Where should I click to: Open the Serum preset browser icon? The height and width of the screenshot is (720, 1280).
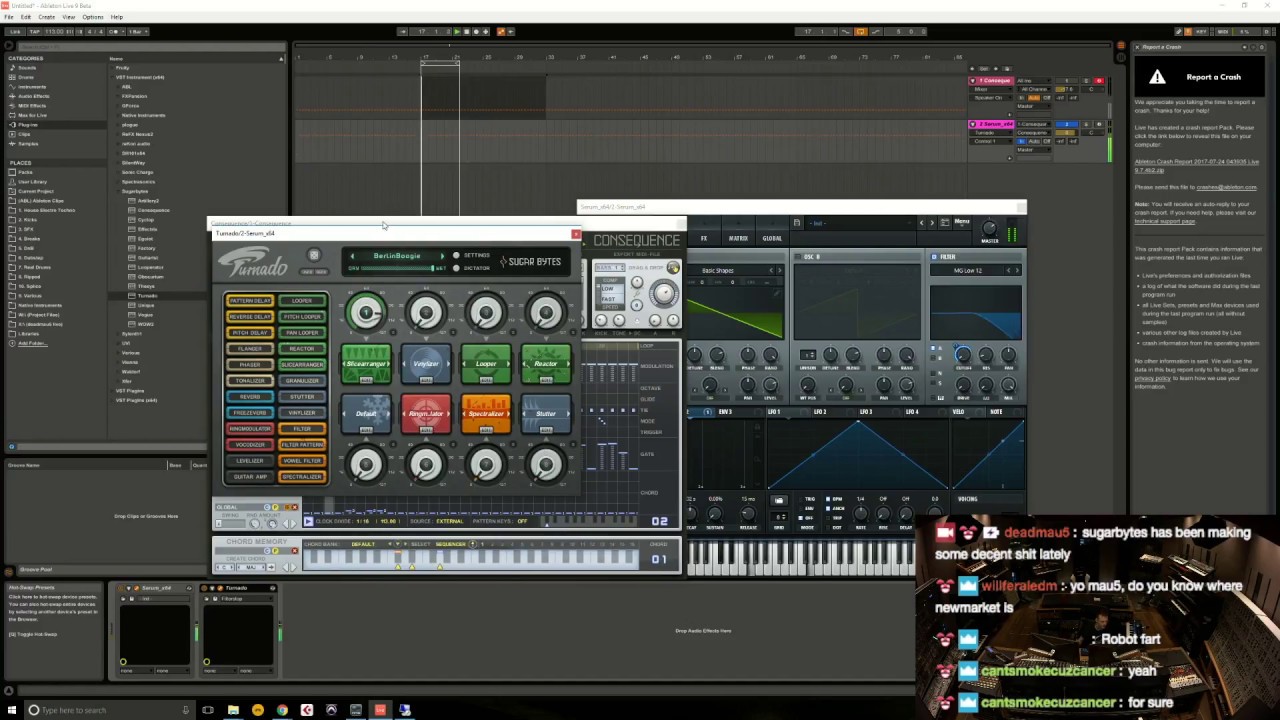click(x=945, y=222)
